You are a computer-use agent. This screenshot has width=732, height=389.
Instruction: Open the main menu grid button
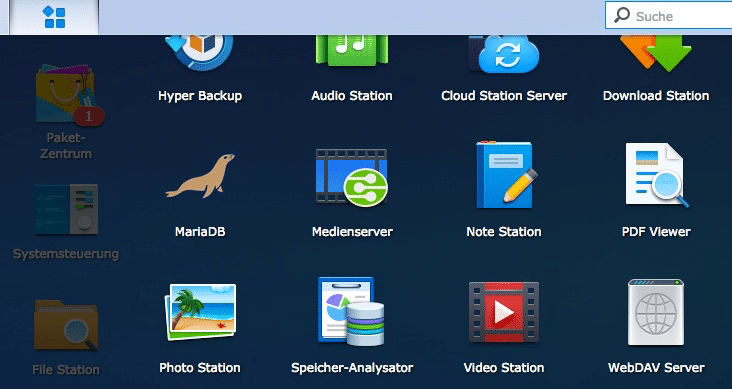tap(54, 17)
